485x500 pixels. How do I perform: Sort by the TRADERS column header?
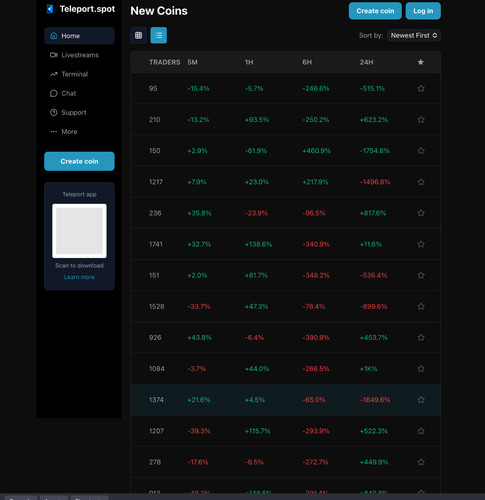click(x=165, y=62)
